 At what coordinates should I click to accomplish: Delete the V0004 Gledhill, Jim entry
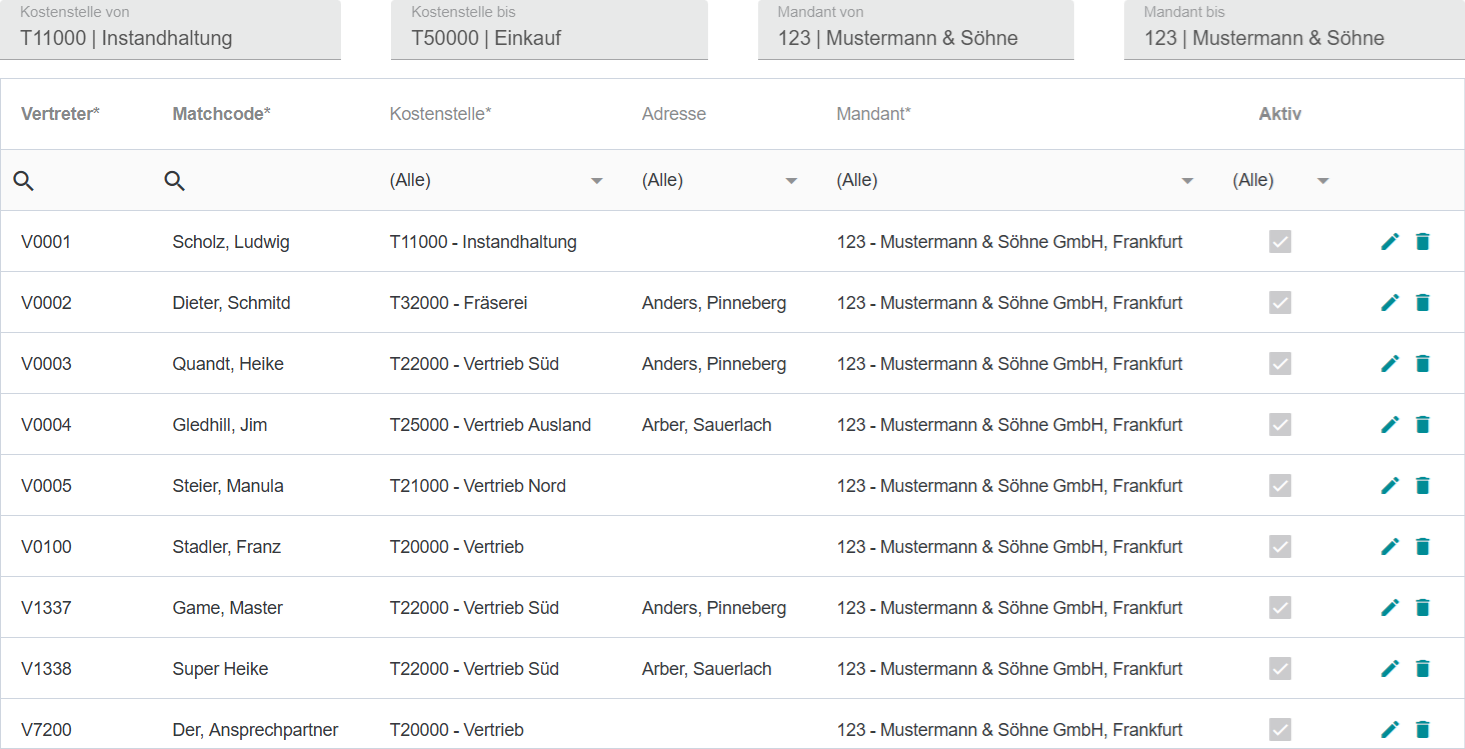pyautogui.click(x=1423, y=425)
